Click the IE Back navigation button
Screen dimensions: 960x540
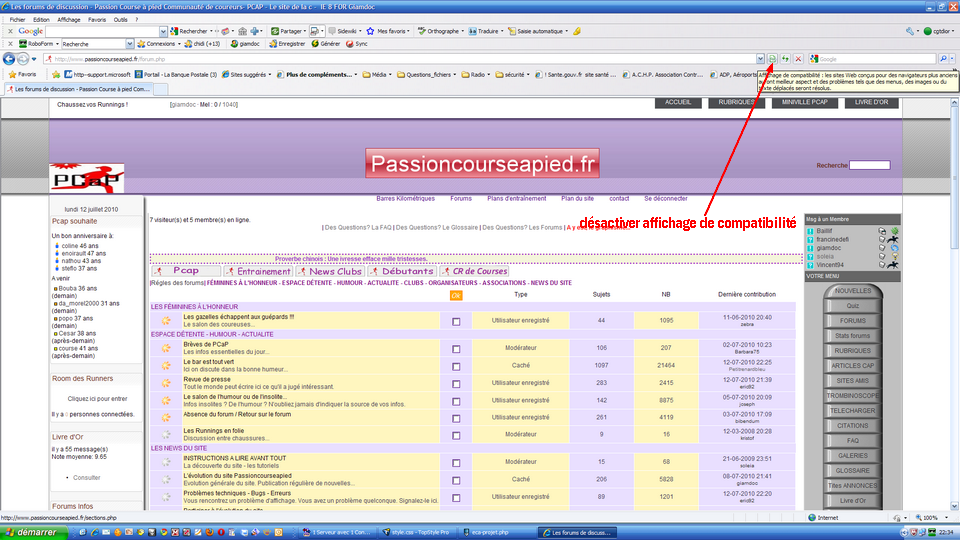[x=9, y=59]
